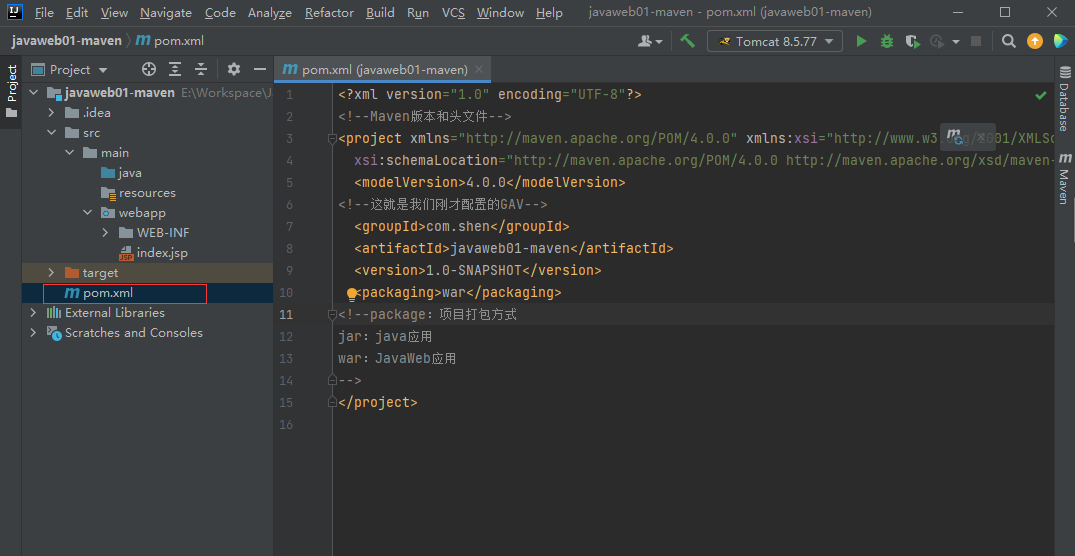Click green inspection checkmark in editor
Image resolution: width=1075 pixels, height=556 pixels.
click(x=1041, y=95)
